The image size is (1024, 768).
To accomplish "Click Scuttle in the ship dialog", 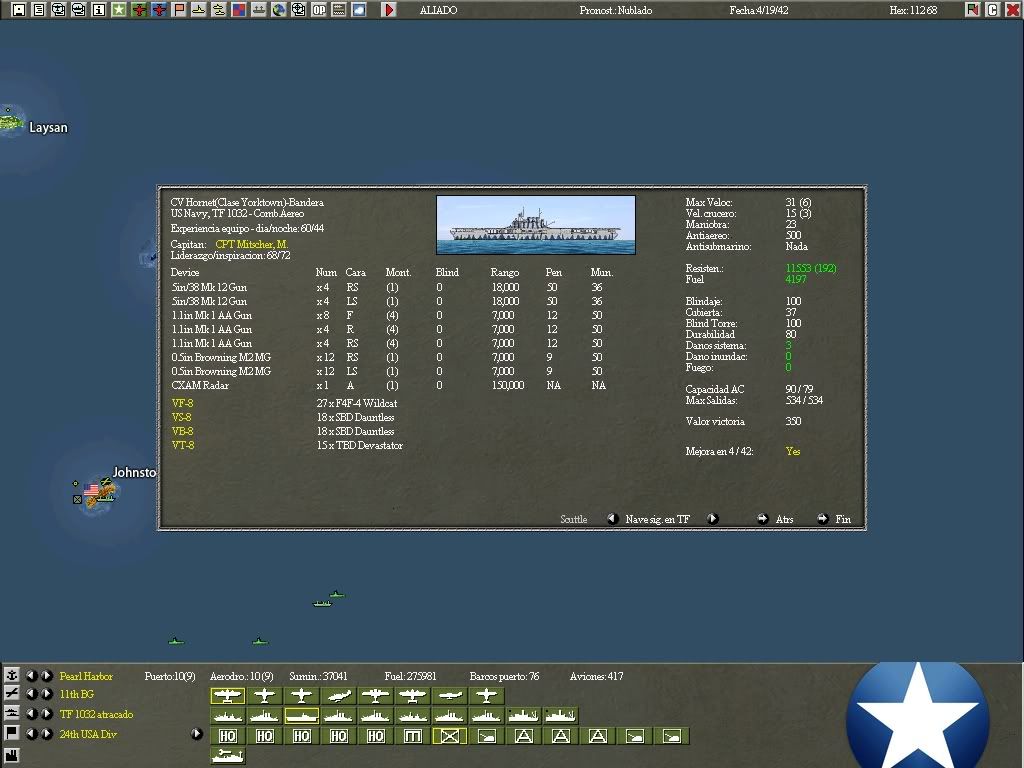I will [x=573, y=519].
